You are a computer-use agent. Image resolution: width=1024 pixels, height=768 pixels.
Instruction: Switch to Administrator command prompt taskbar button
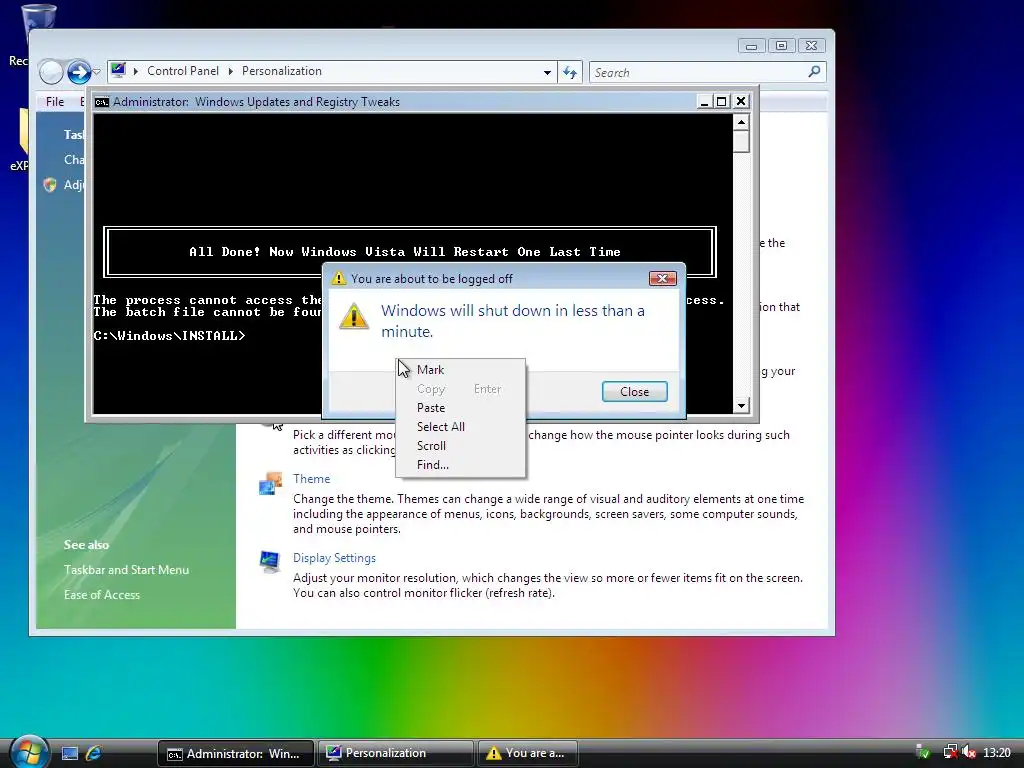[236, 754]
